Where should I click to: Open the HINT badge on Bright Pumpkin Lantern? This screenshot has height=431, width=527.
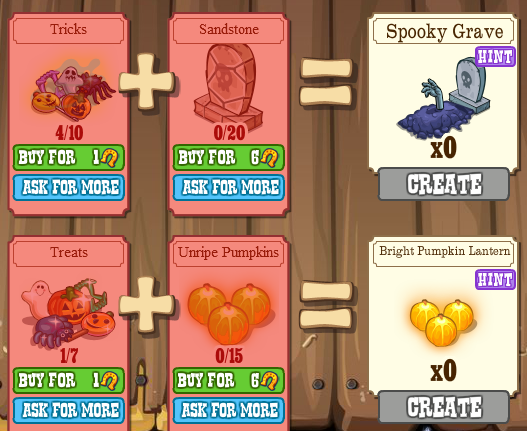[495, 279]
